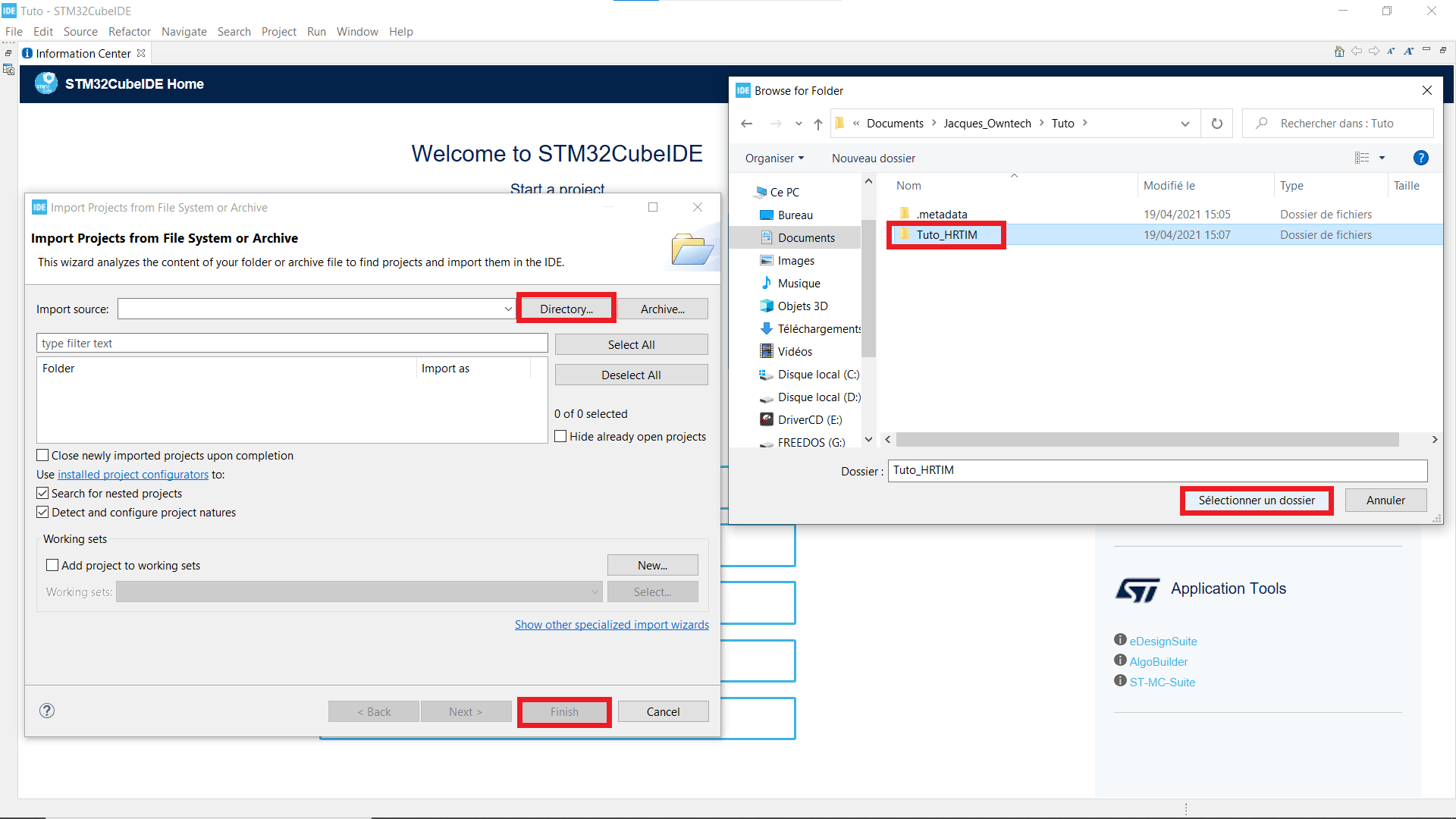The height and width of the screenshot is (819, 1456).
Task: Click the navigate backward arrow in Information Center
Action: (1357, 52)
